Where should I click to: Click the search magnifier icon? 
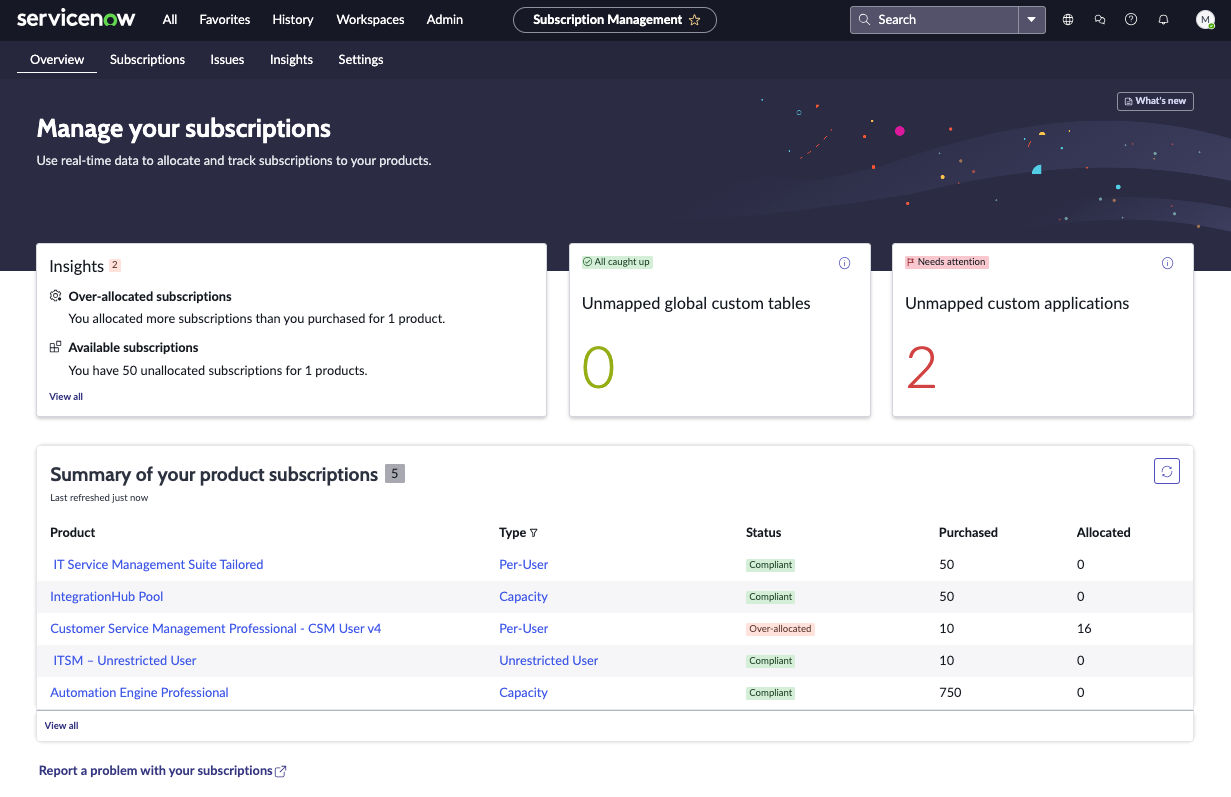865,20
